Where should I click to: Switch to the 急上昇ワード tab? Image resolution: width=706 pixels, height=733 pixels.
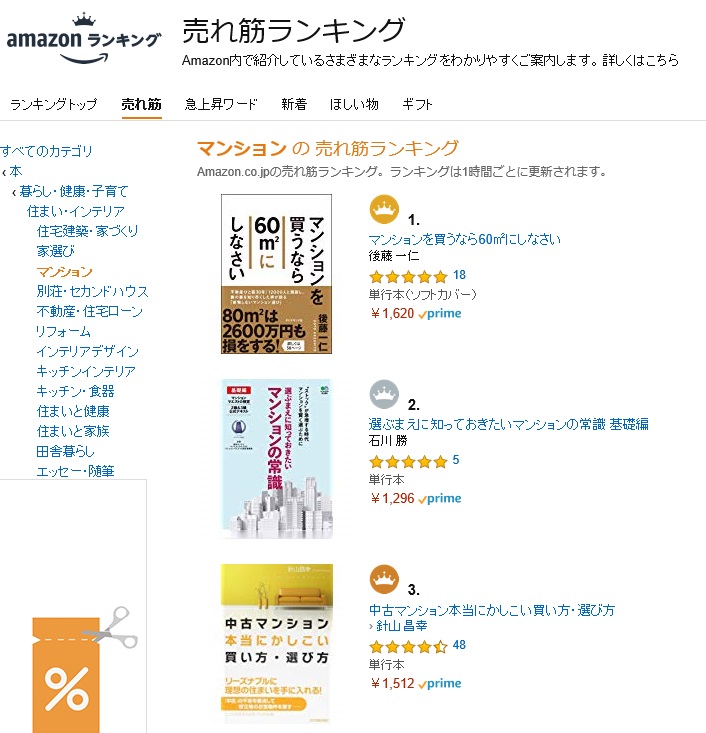point(221,104)
